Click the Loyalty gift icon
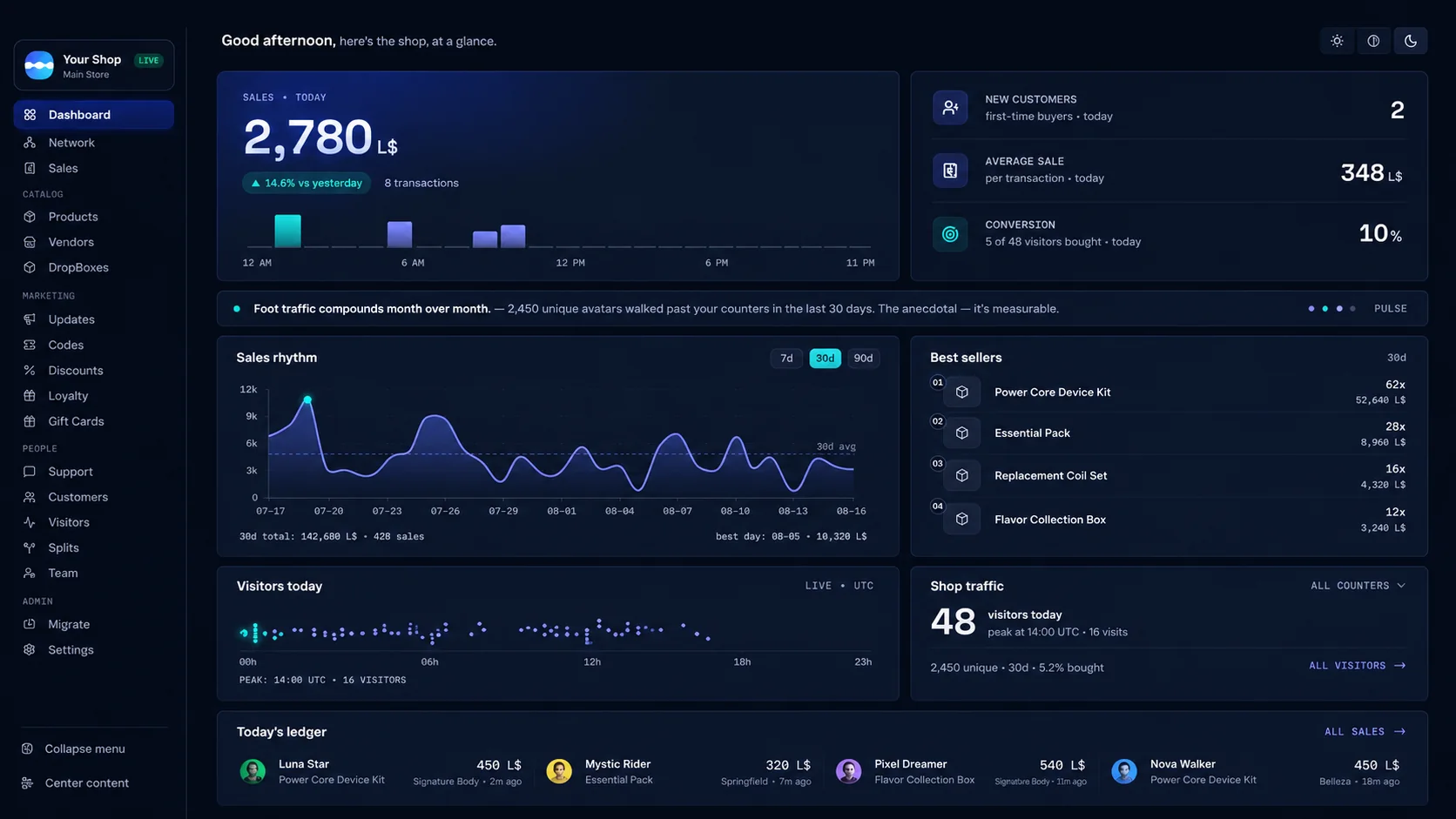 30,395
